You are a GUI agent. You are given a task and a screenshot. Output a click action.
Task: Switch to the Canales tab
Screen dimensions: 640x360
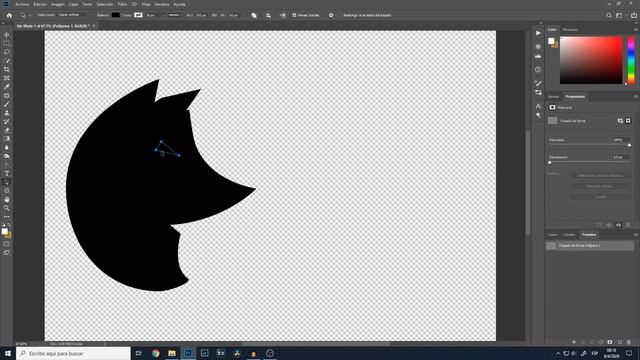569,235
